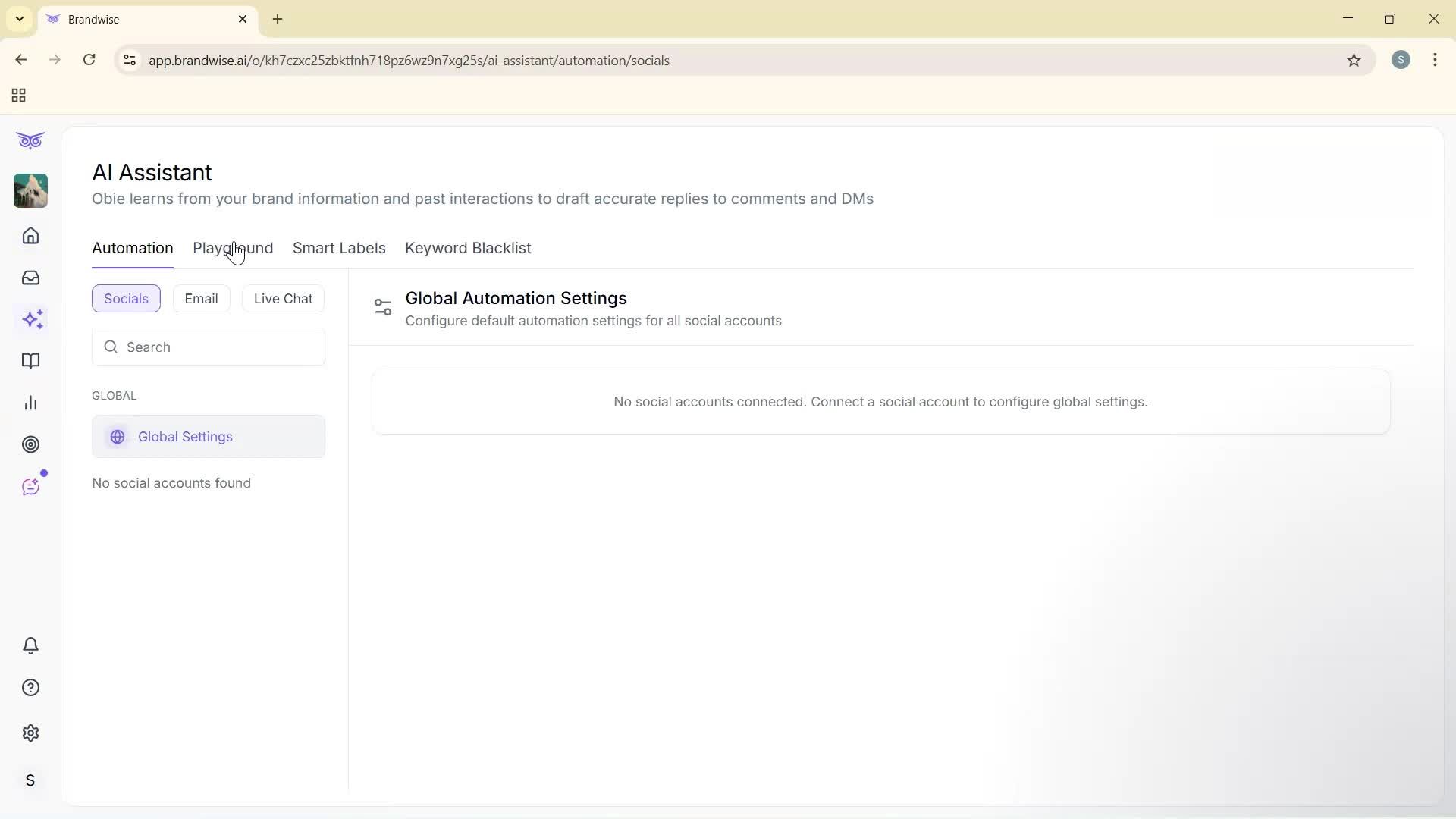
Task: Switch to the Email filter
Action: pos(201,298)
